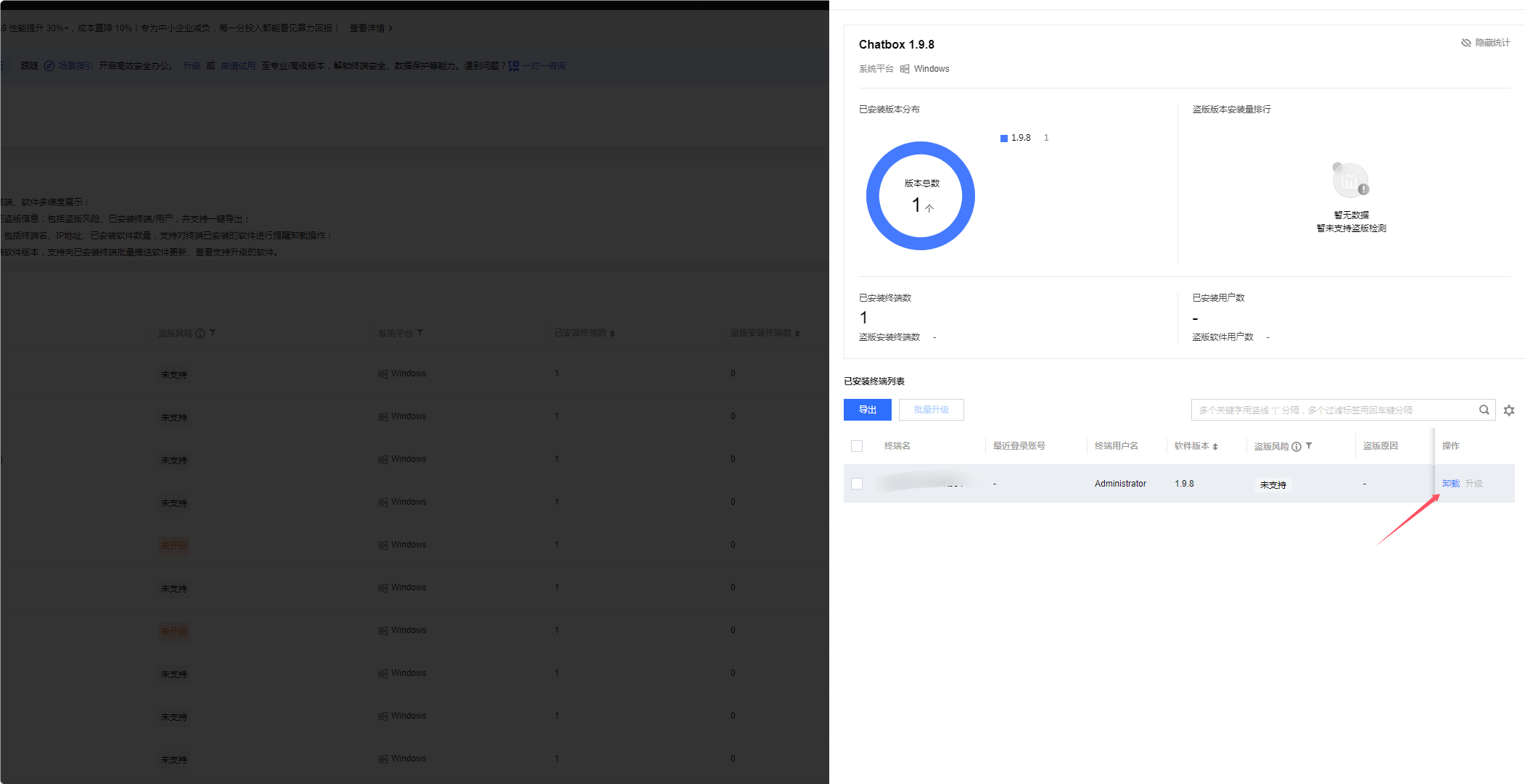The width and height of the screenshot is (1525, 784).
Task: Sort background 盗版安装终端数 column
Action: (797, 334)
